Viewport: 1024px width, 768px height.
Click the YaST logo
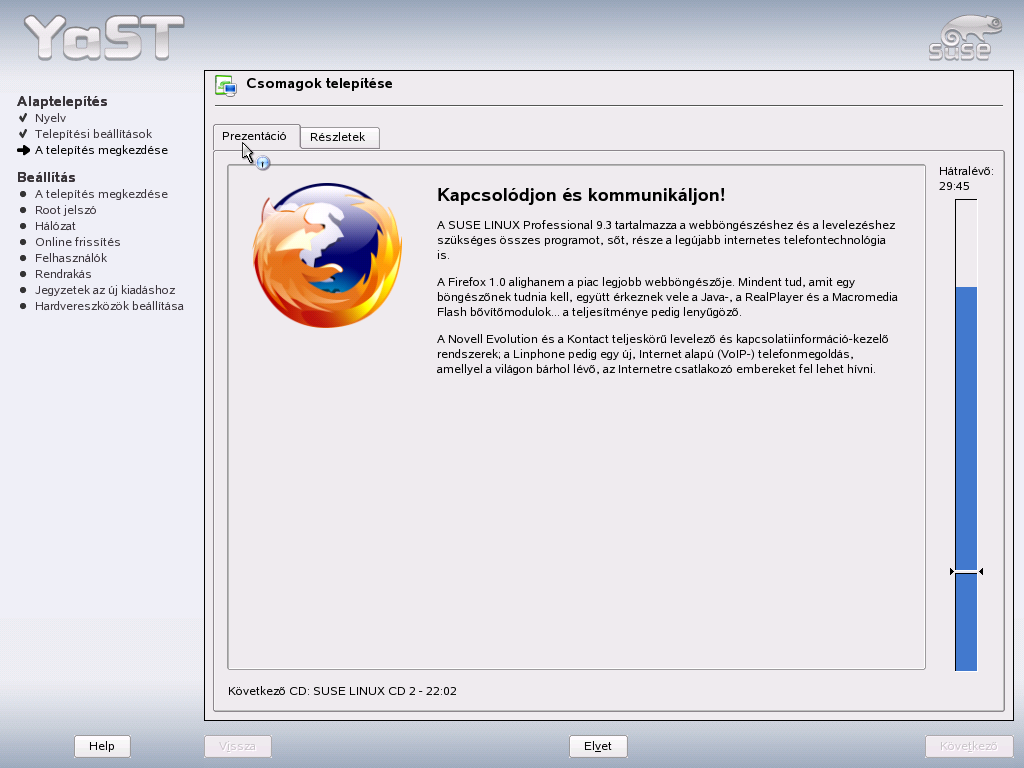[x=104, y=38]
